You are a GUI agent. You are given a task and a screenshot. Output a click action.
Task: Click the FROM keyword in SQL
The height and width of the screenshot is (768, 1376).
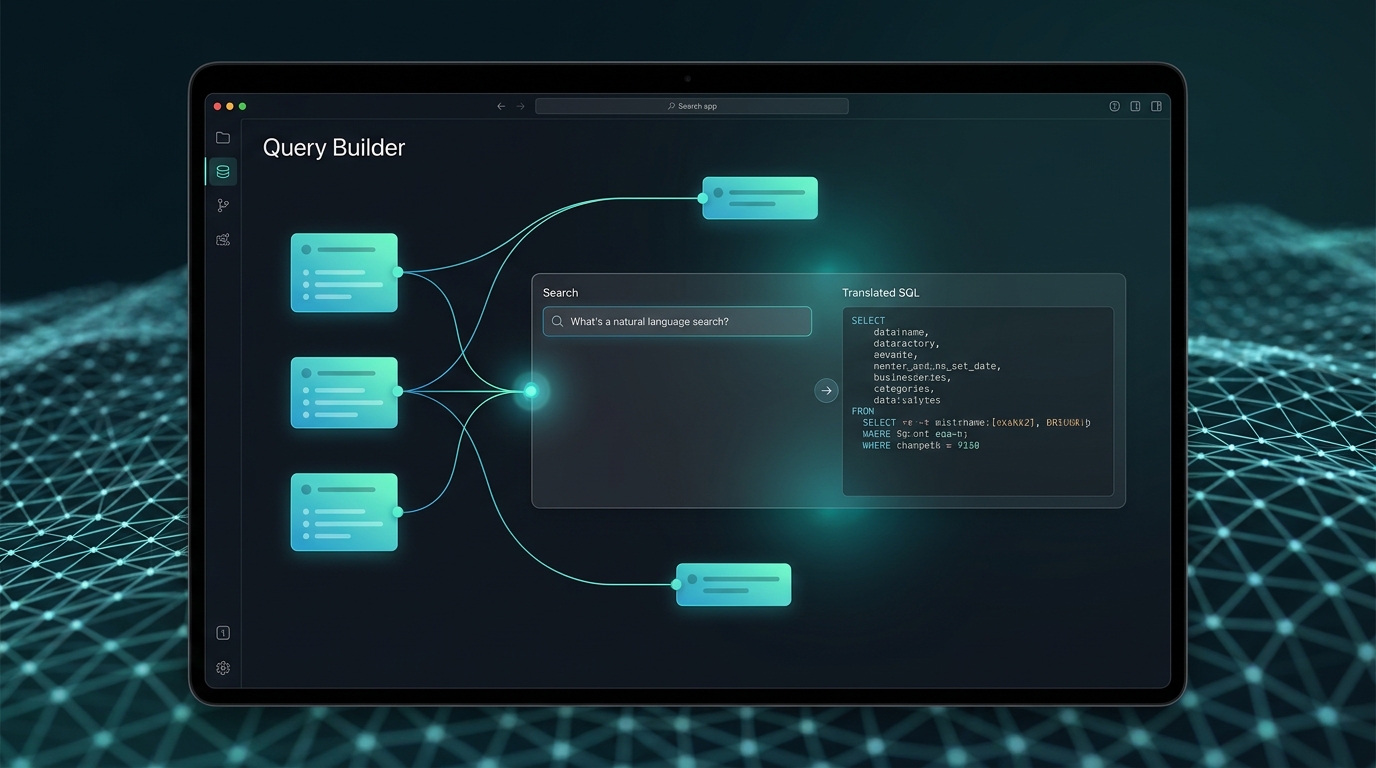(x=863, y=411)
